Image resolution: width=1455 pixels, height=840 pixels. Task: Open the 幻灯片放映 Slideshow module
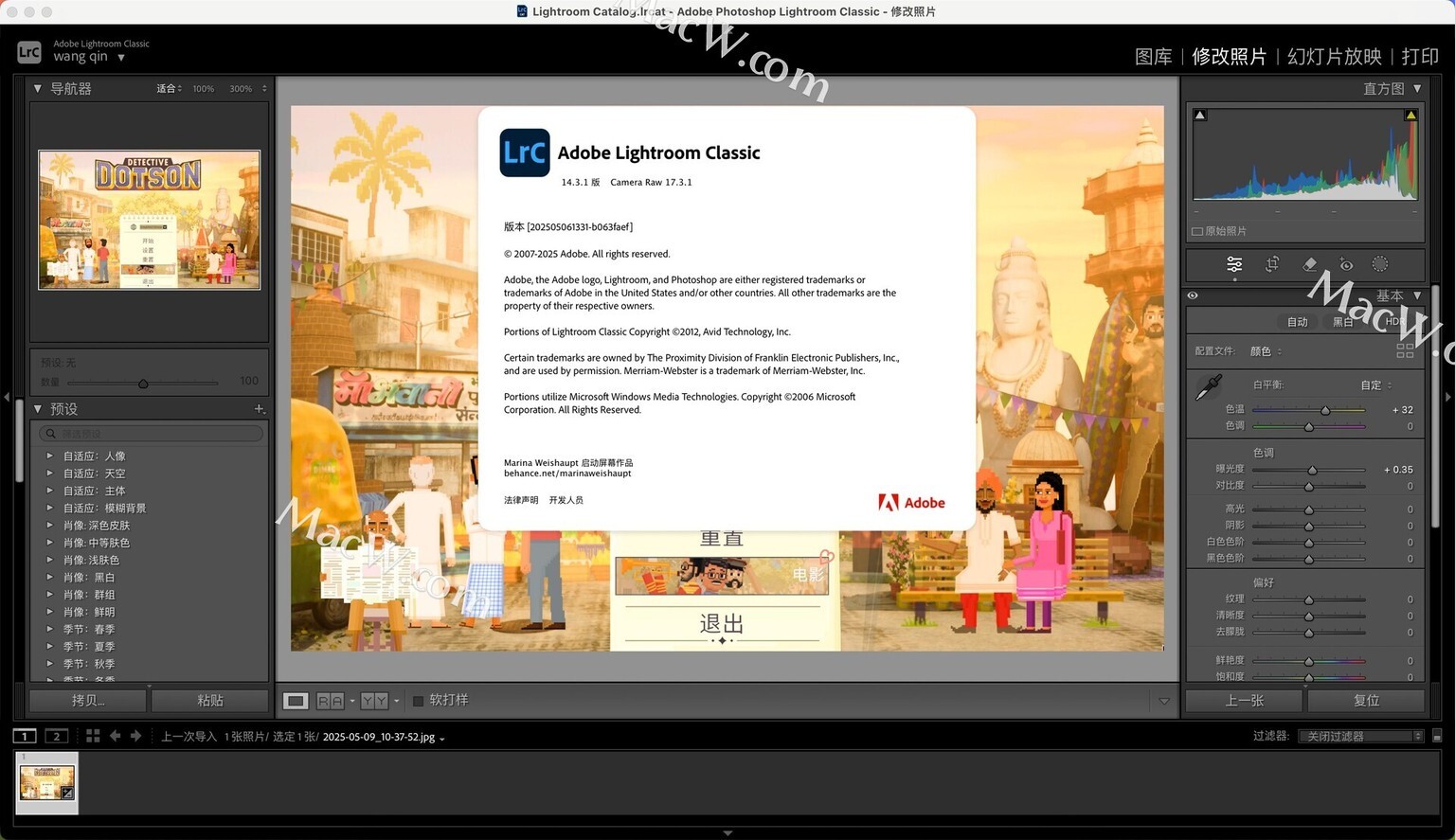click(1334, 57)
